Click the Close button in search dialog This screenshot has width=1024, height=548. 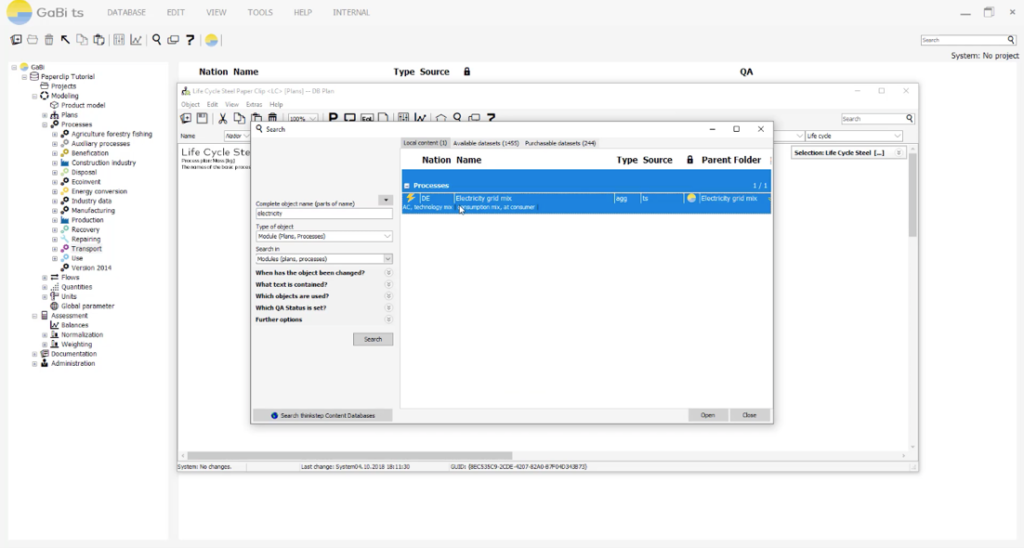point(749,415)
